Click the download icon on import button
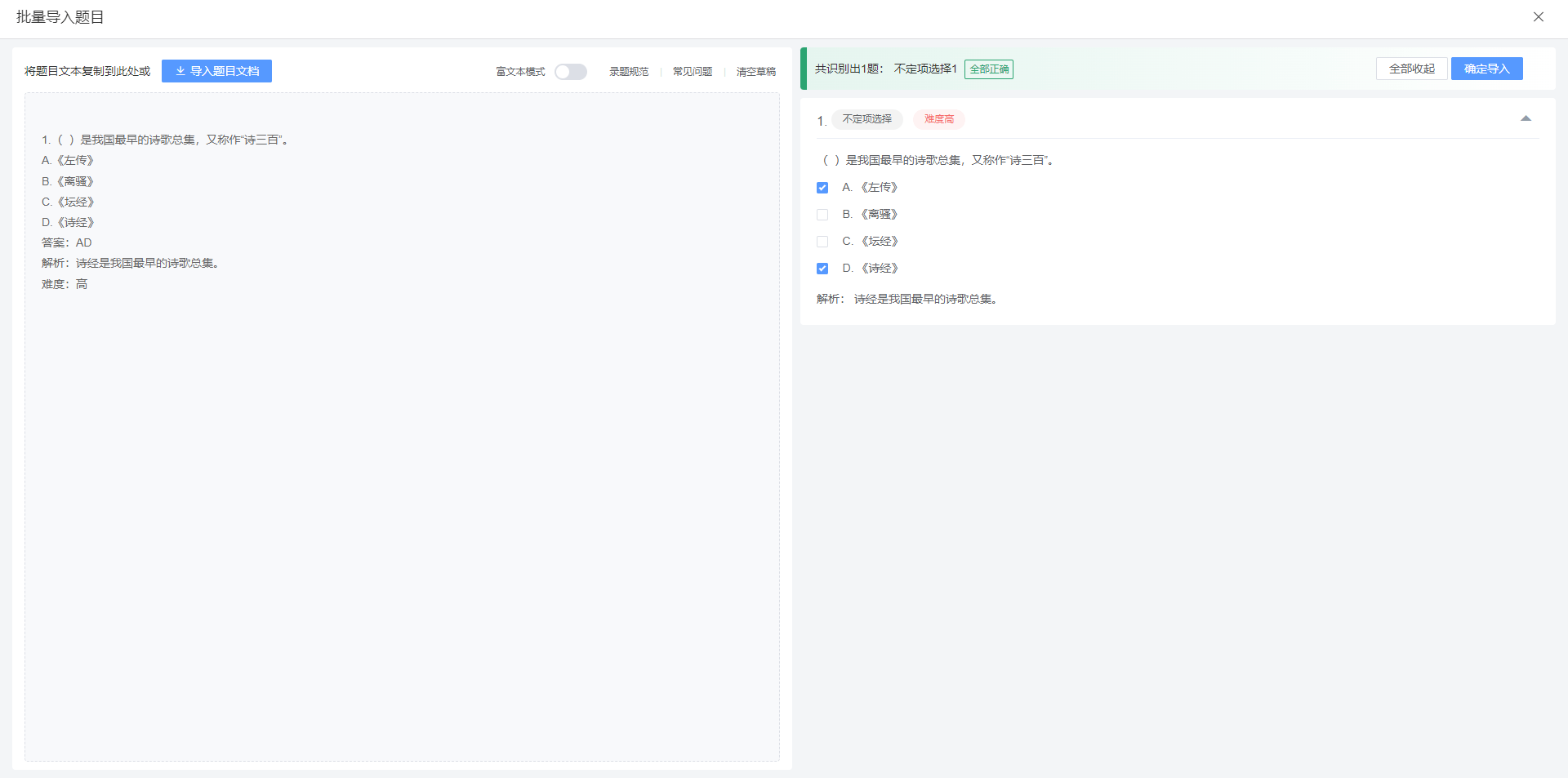The width and height of the screenshot is (1568, 778). pos(180,71)
